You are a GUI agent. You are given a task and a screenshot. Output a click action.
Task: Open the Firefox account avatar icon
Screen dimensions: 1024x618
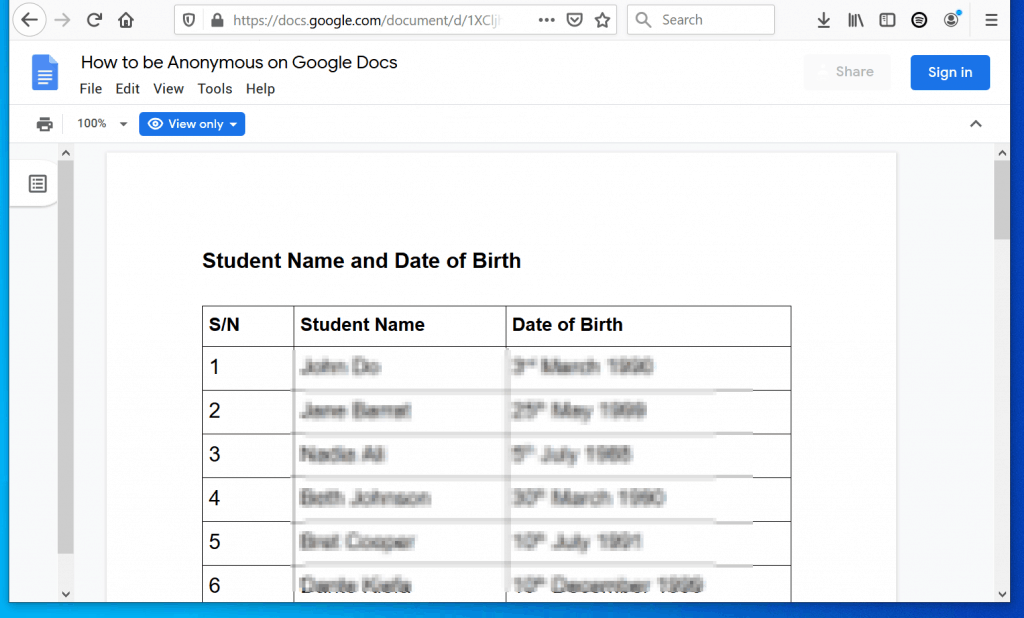(x=952, y=20)
